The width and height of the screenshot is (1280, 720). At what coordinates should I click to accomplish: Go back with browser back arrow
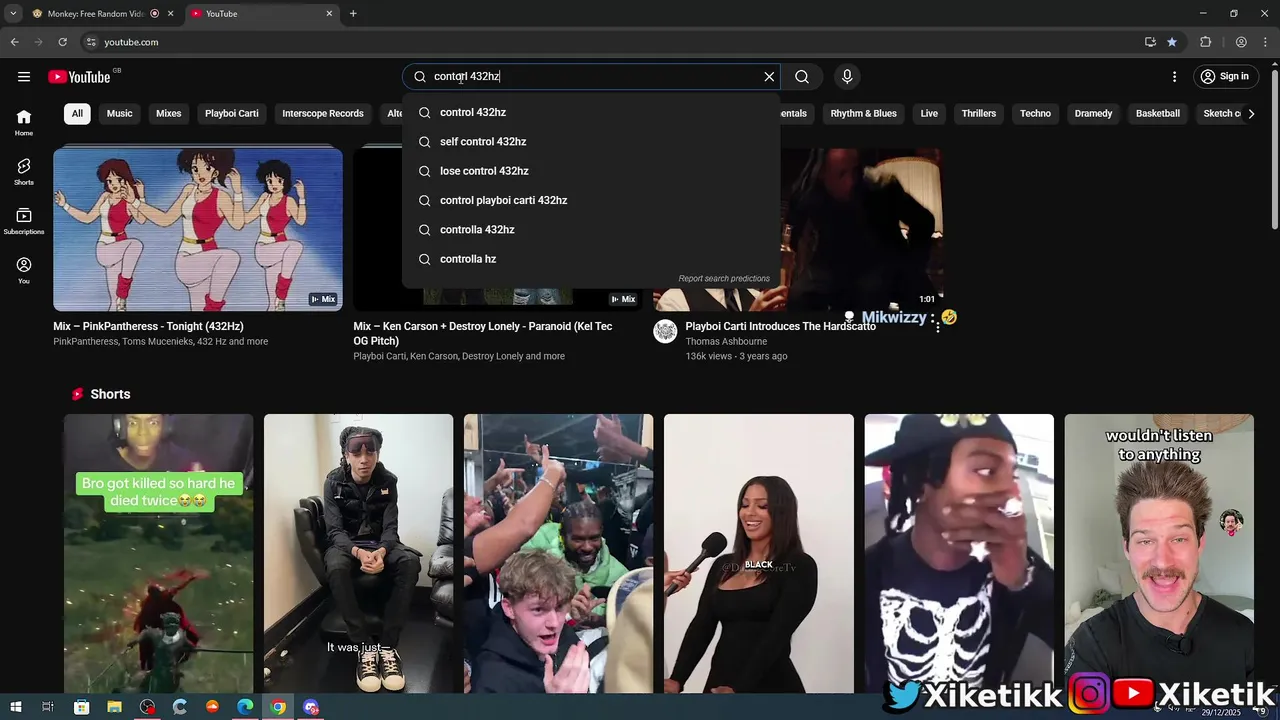point(14,42)
